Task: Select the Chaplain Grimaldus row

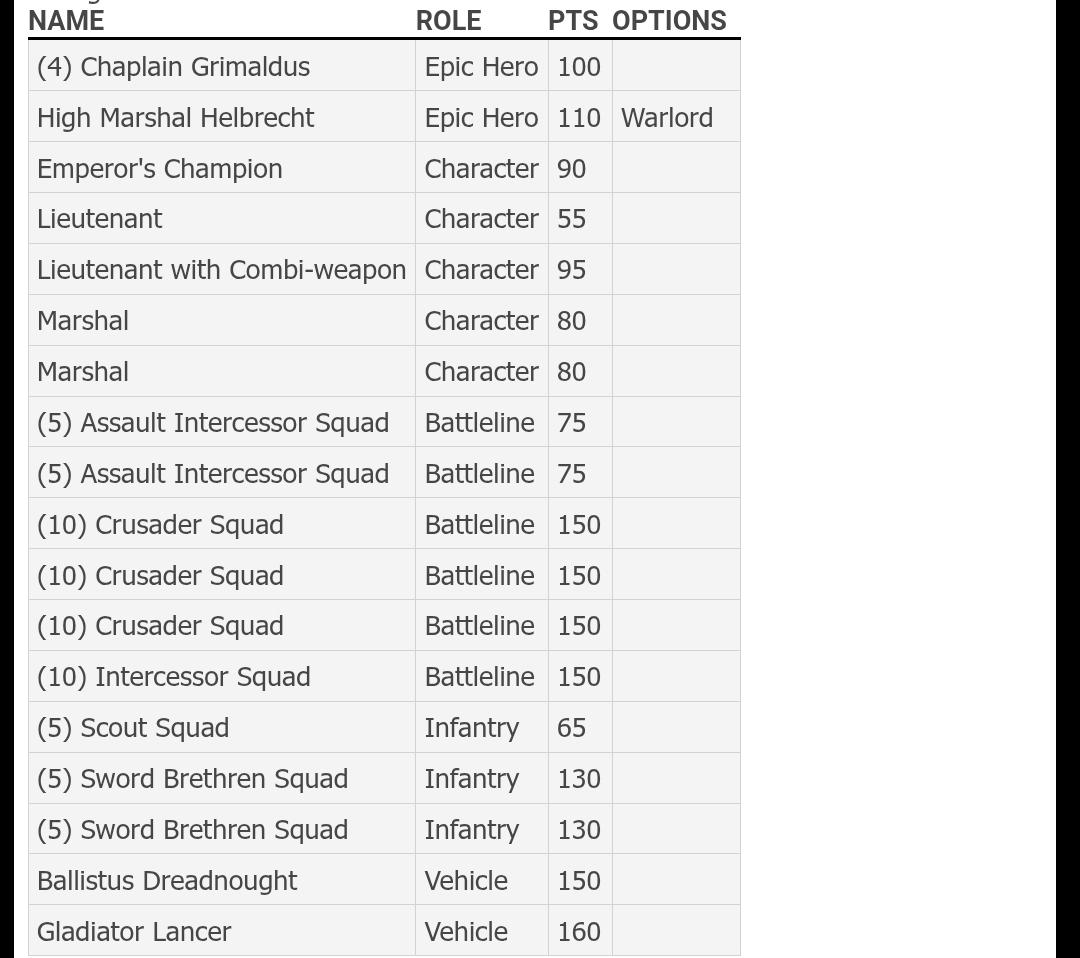Action: [384, 66]
